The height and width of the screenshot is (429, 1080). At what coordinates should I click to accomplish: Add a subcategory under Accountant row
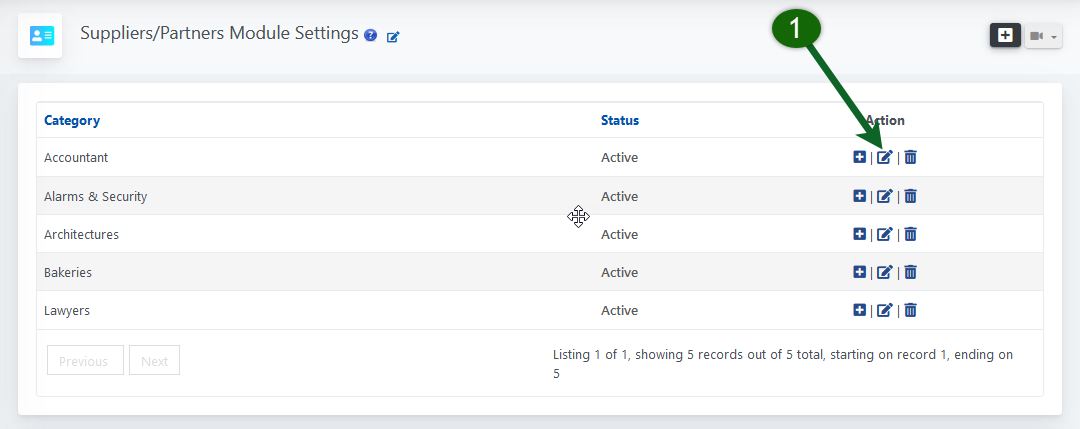[x=859, y=157]
